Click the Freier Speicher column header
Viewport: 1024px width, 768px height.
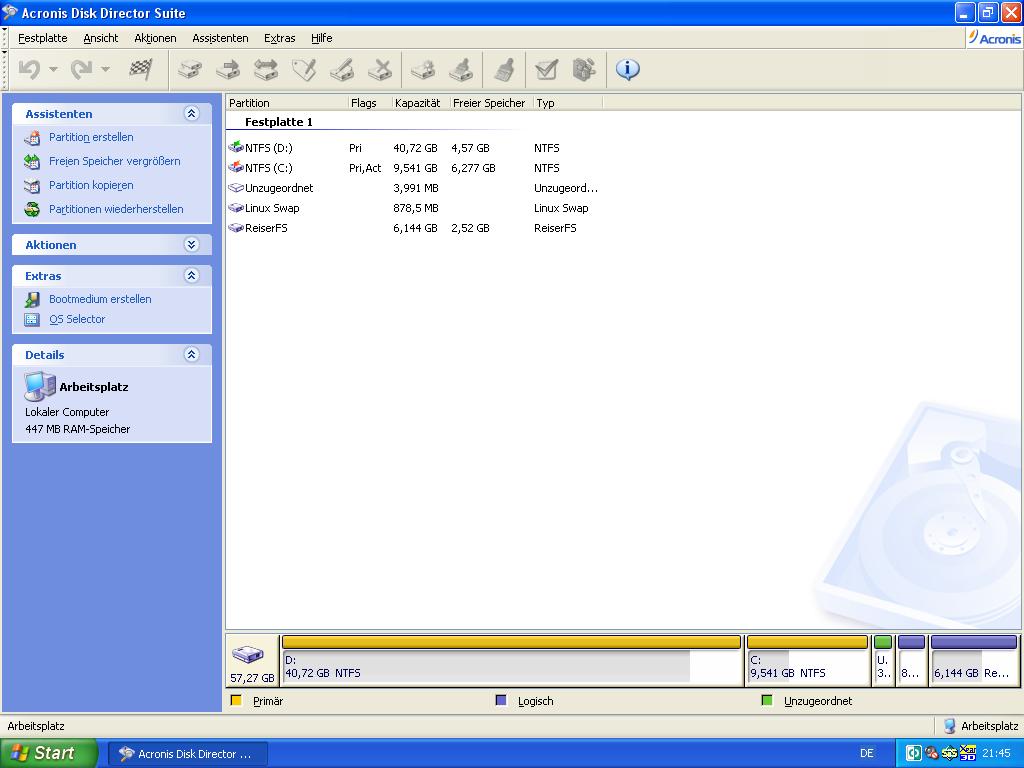[491, 103]
